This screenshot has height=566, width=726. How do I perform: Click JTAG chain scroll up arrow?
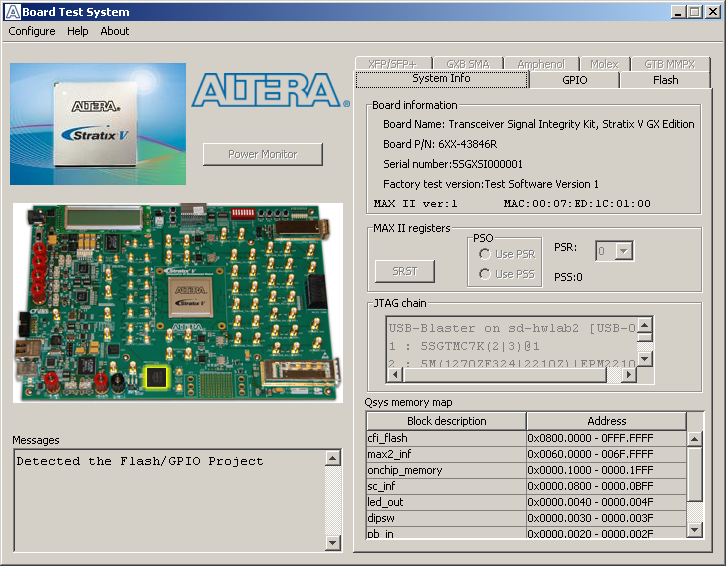coord(645,325)
